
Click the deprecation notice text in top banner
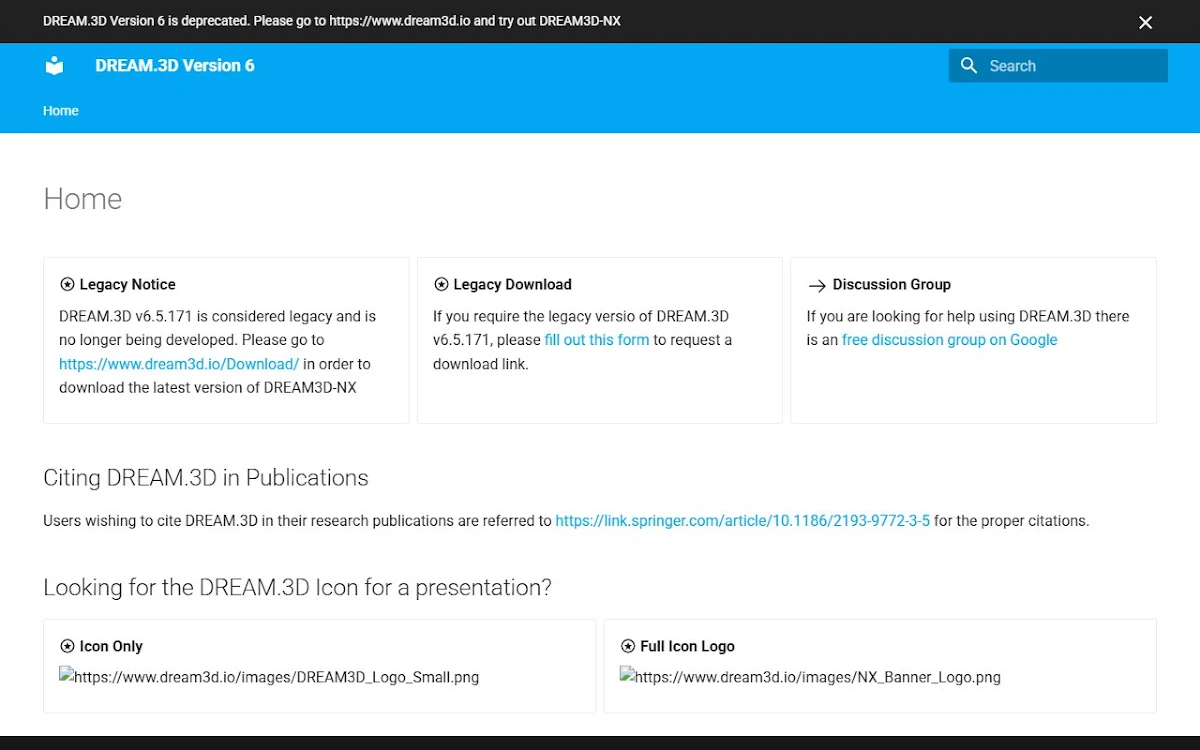pyautogui.click(x=332, y=21)
